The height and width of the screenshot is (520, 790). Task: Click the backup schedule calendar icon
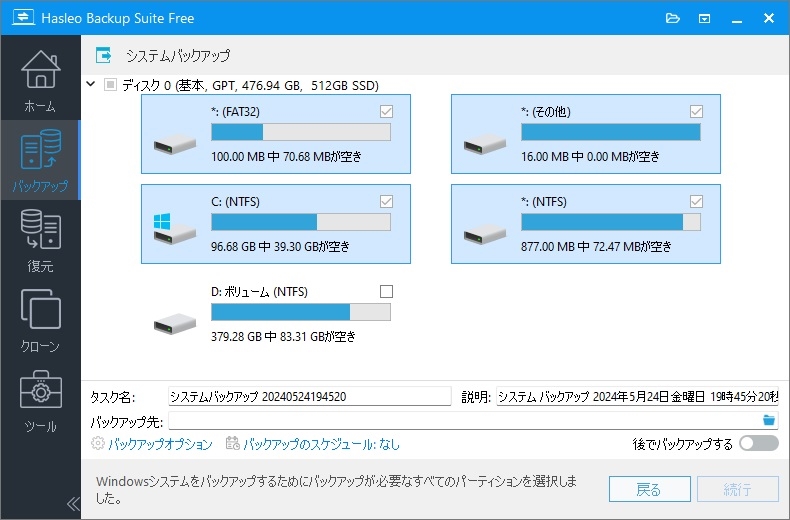[232, 443]
